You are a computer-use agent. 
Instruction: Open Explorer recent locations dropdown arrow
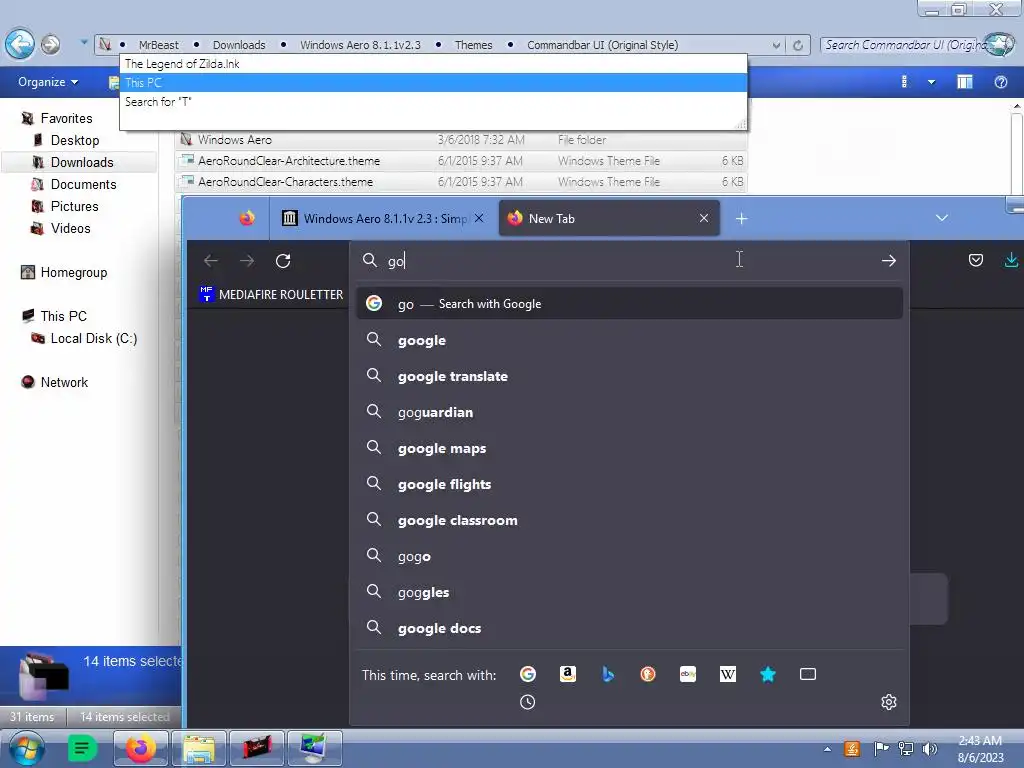pyautogui.click(x=84, y=42)
